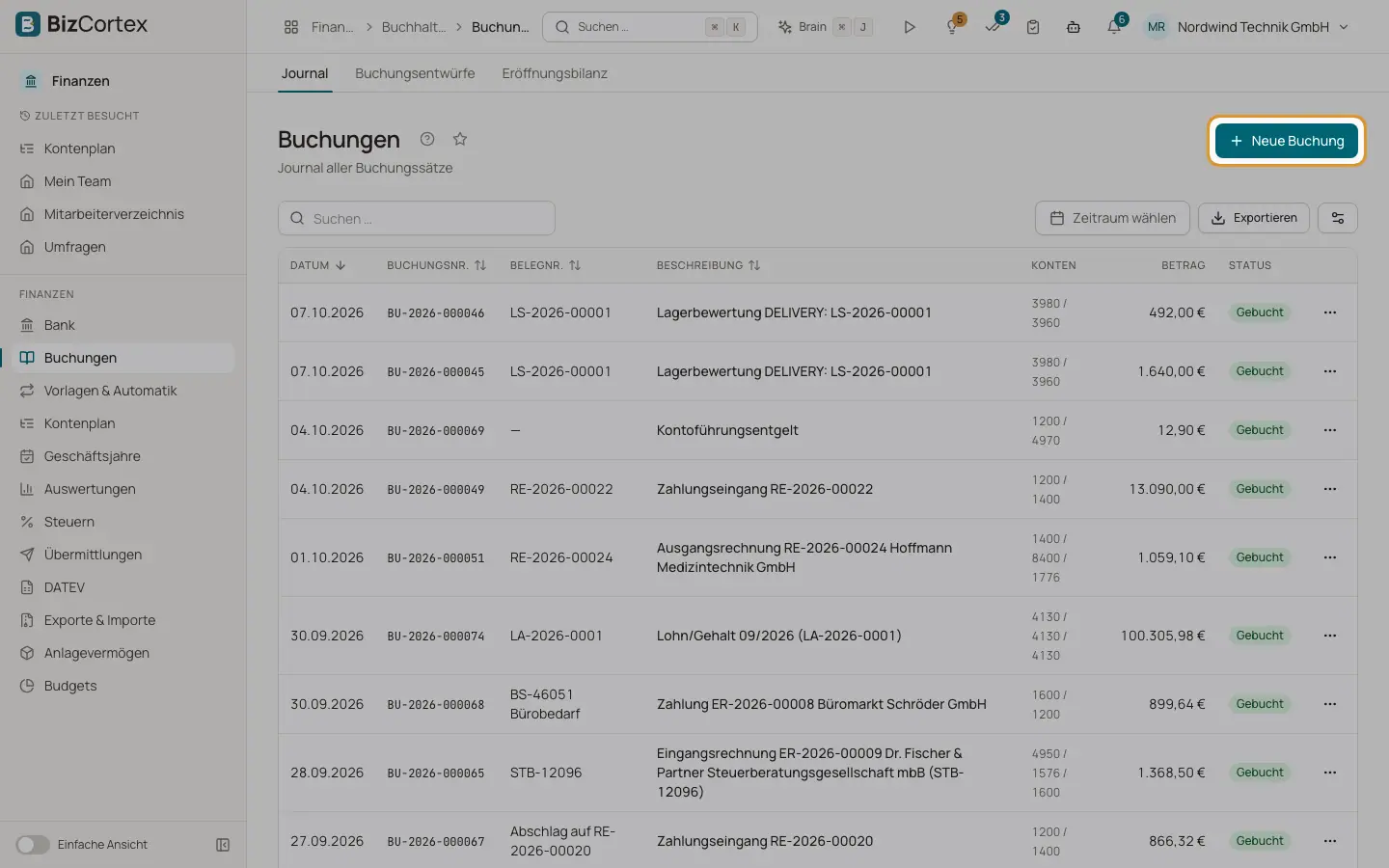Open row actions for BU-2026-000068
1389x868 pixels.
point(1330,704)
